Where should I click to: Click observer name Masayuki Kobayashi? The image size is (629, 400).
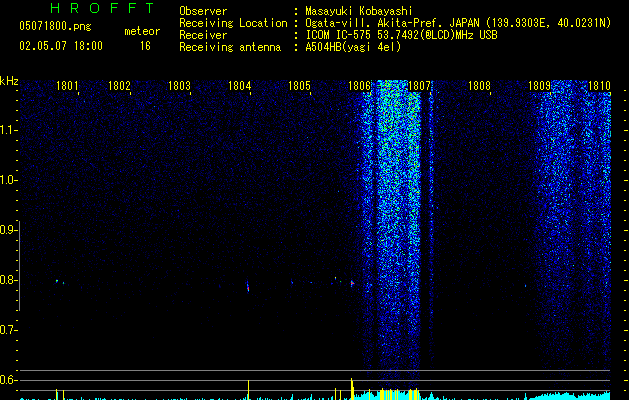pyautogui.click(x=359, y=11)
